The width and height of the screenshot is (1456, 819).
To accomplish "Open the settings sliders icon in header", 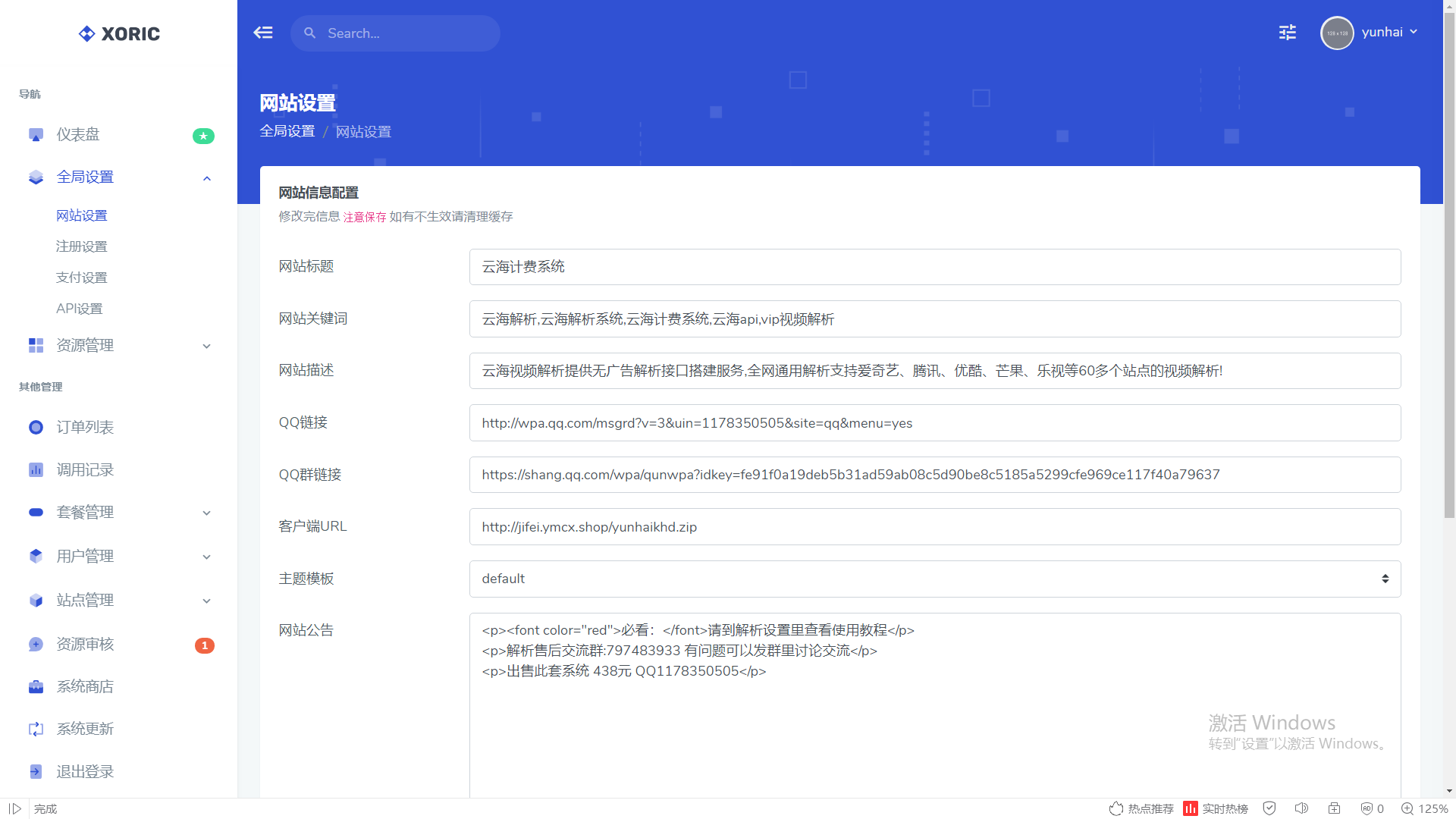I will click(x=1288, y=33).
